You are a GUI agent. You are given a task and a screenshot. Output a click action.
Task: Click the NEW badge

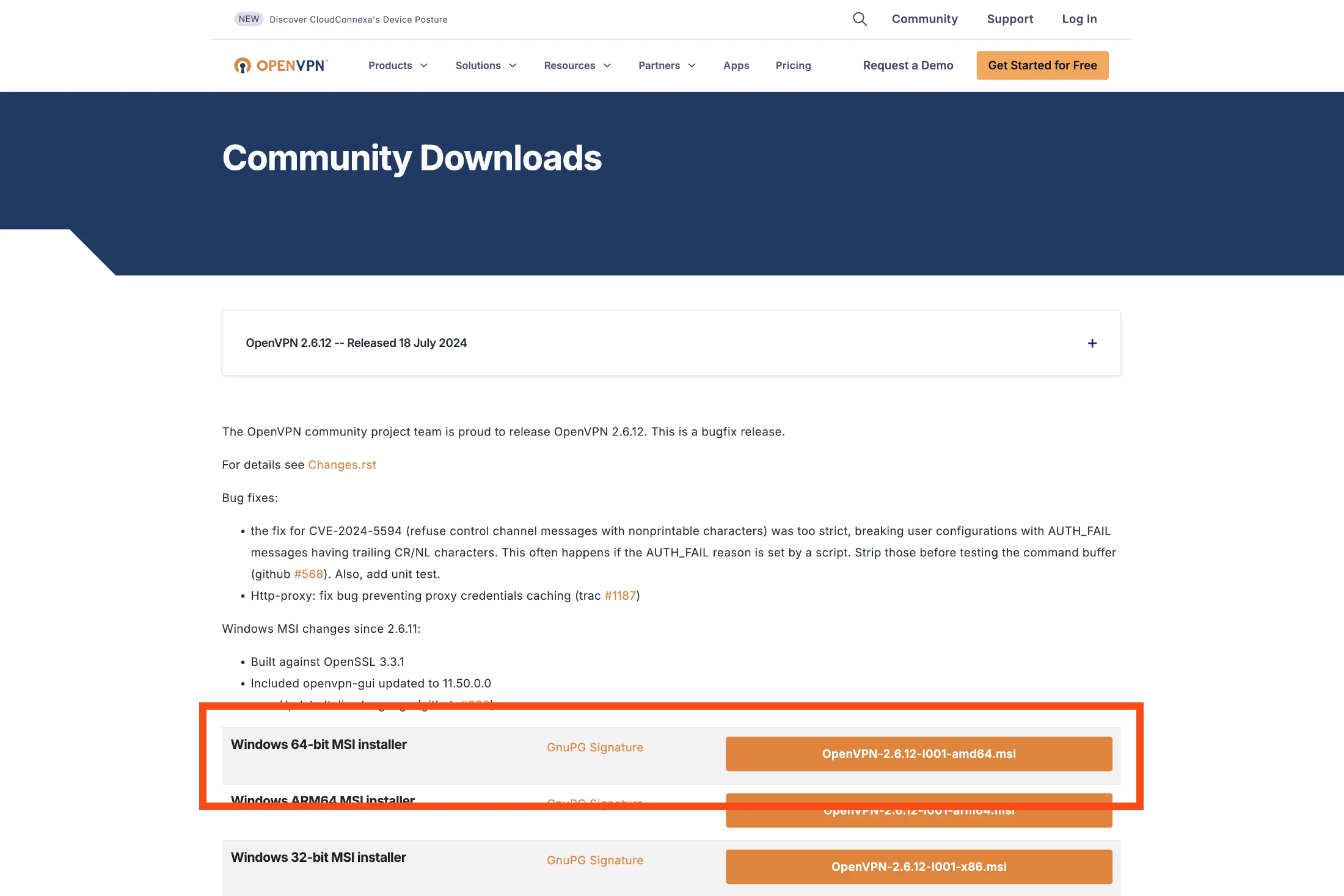(x=249, y=19)
